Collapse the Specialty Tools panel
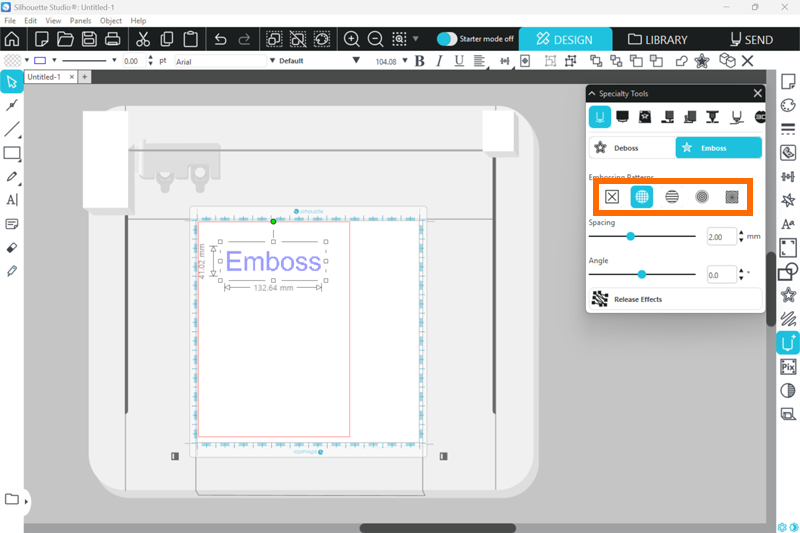The image size is (800, 533). [593, 93]
